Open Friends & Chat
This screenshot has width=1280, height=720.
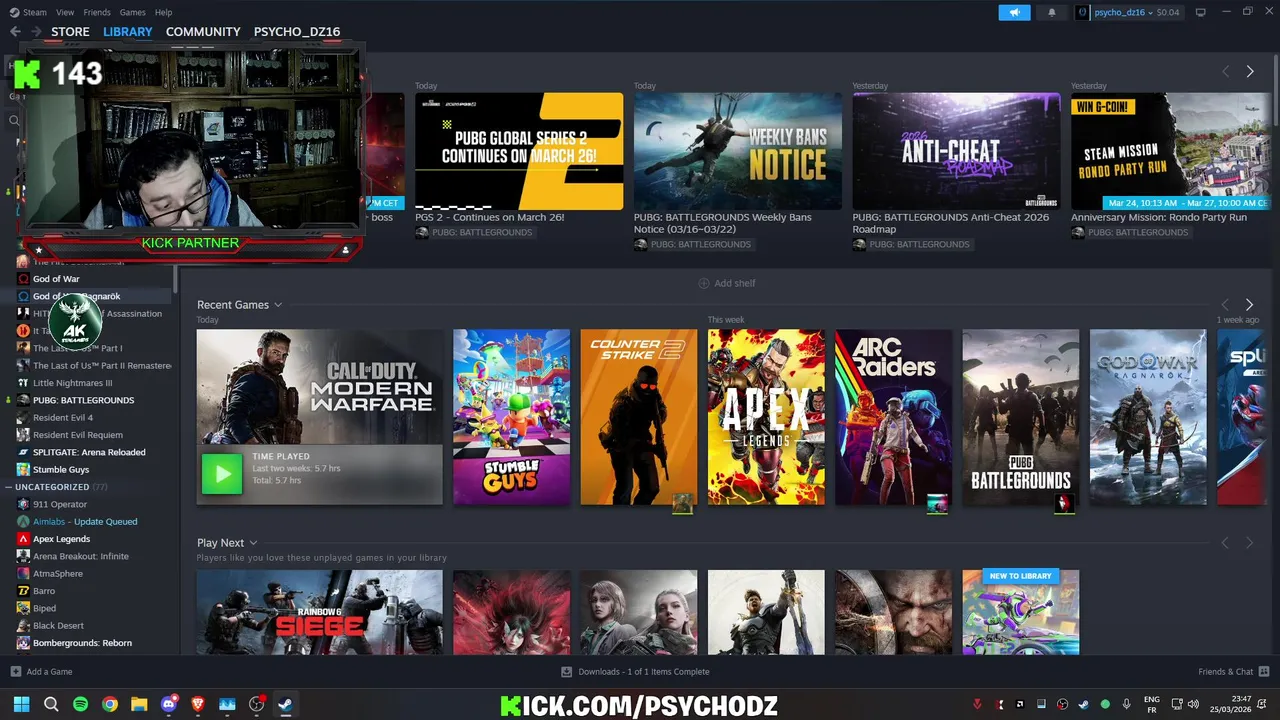1234,672
